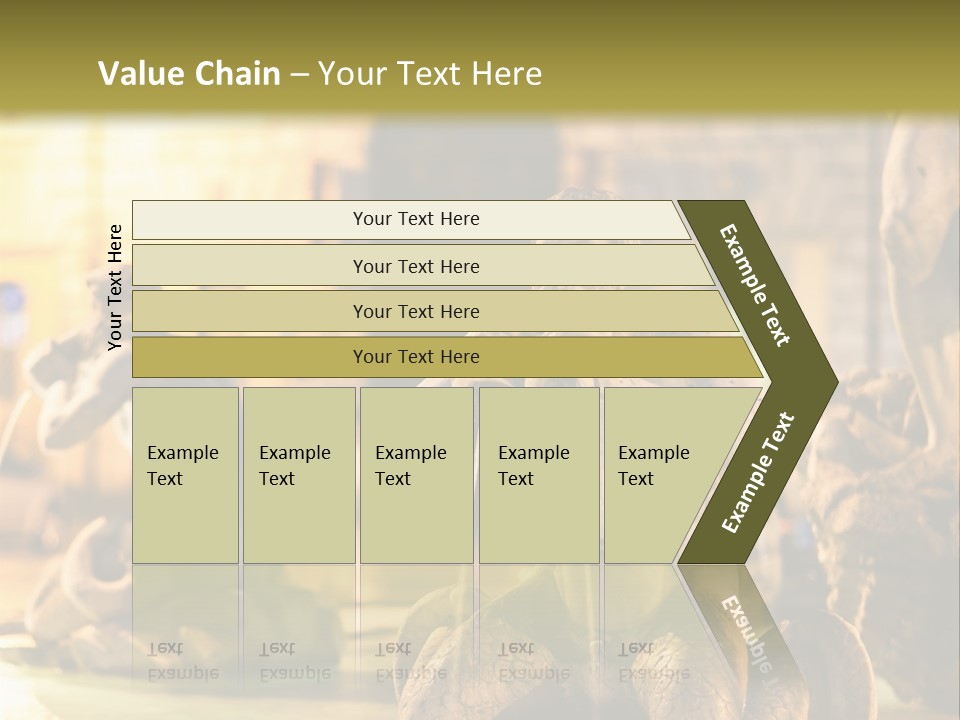The image size is (960, 720).
Task: Click the first 'Example Text' column box
Action: coord(186,475)
